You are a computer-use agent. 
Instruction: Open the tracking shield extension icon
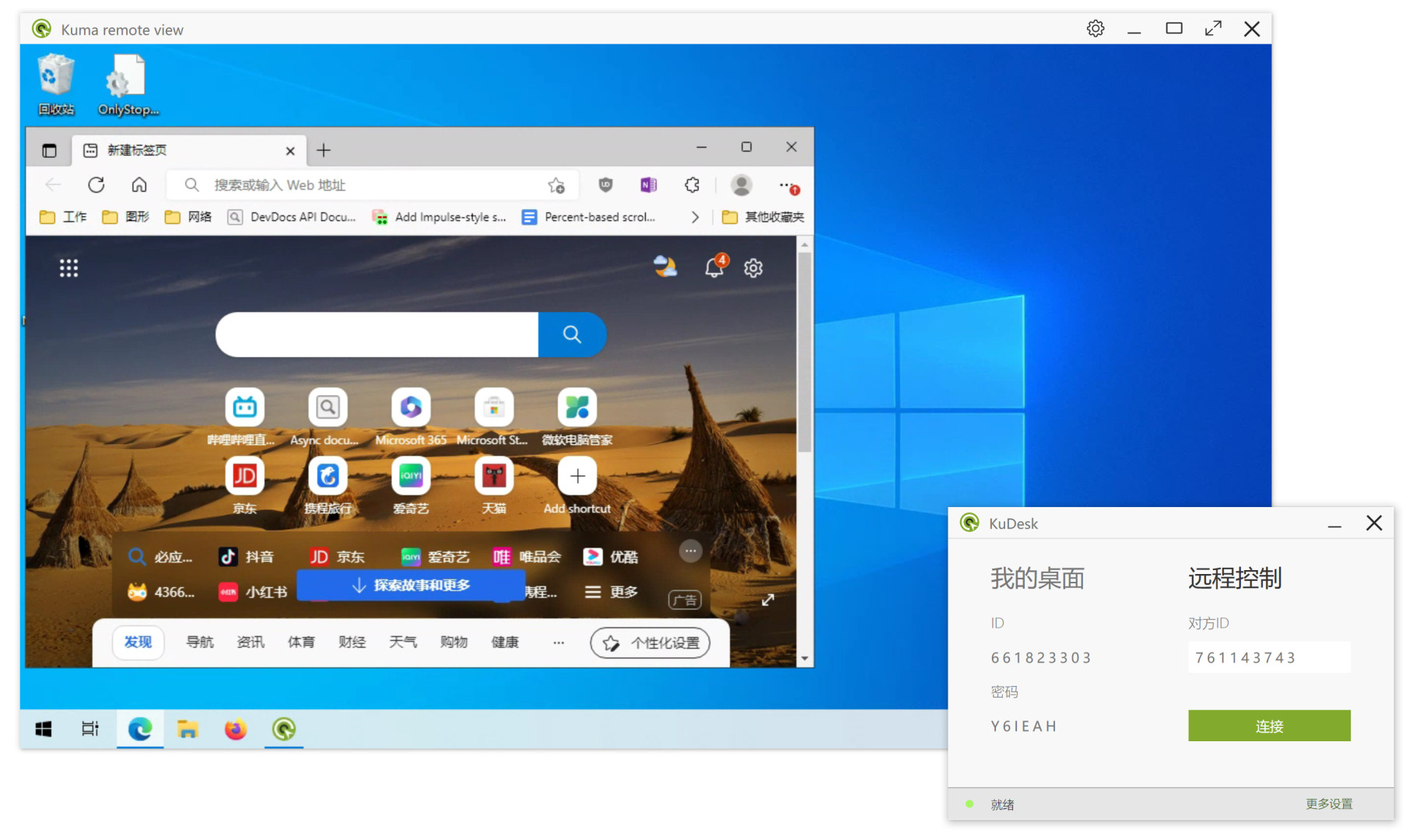point(605,185)
